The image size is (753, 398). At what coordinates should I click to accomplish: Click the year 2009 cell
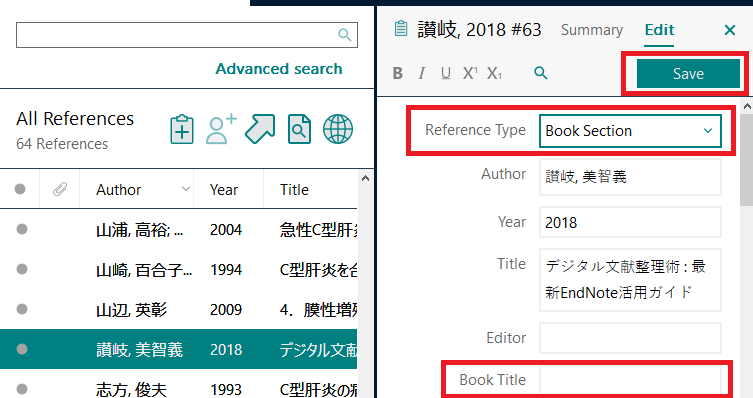click(226, 310)
